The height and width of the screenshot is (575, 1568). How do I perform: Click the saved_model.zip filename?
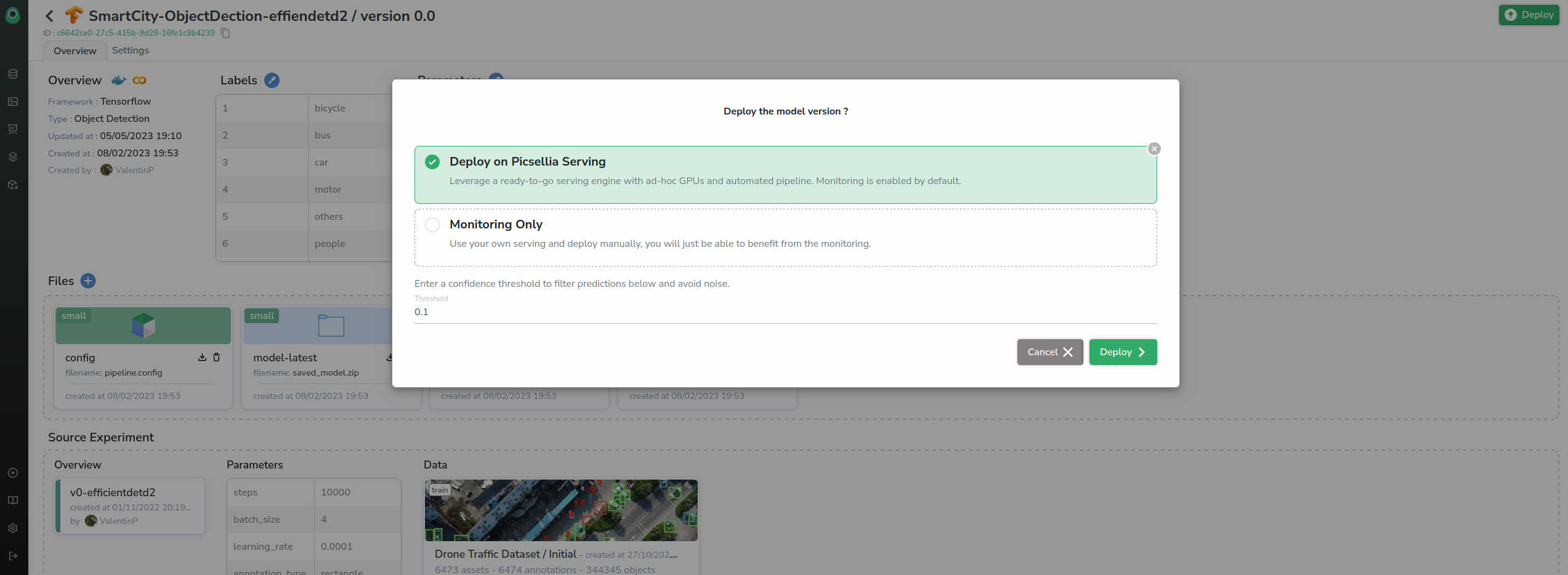(326, 372)
